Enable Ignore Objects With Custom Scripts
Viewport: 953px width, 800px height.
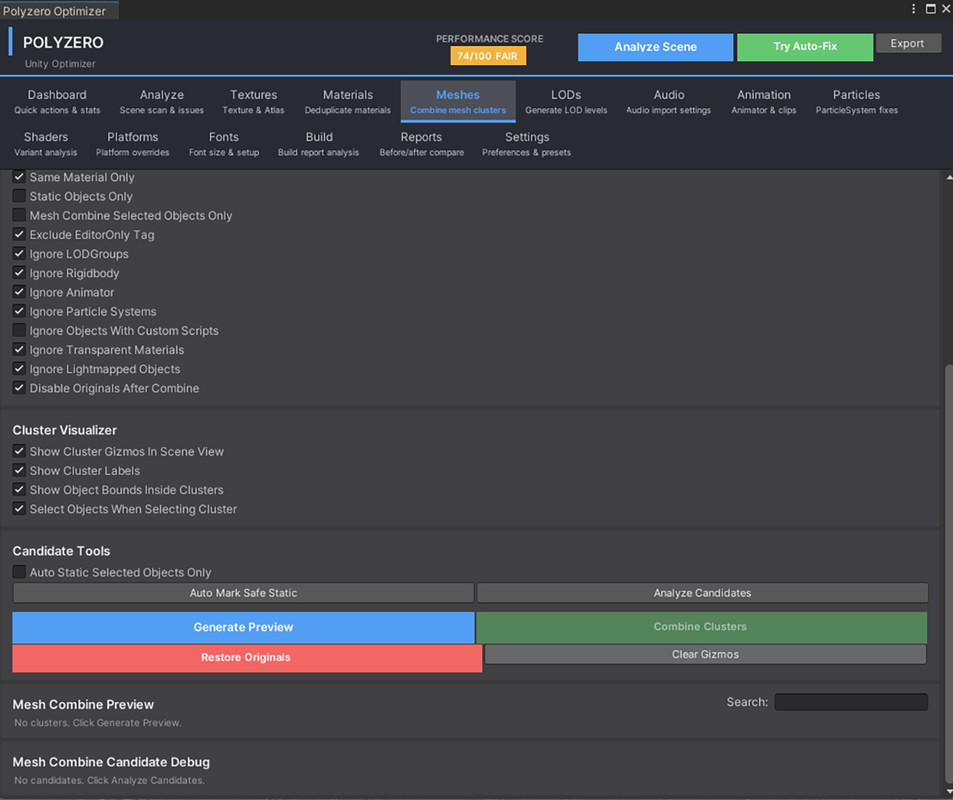tap(19, 330)
